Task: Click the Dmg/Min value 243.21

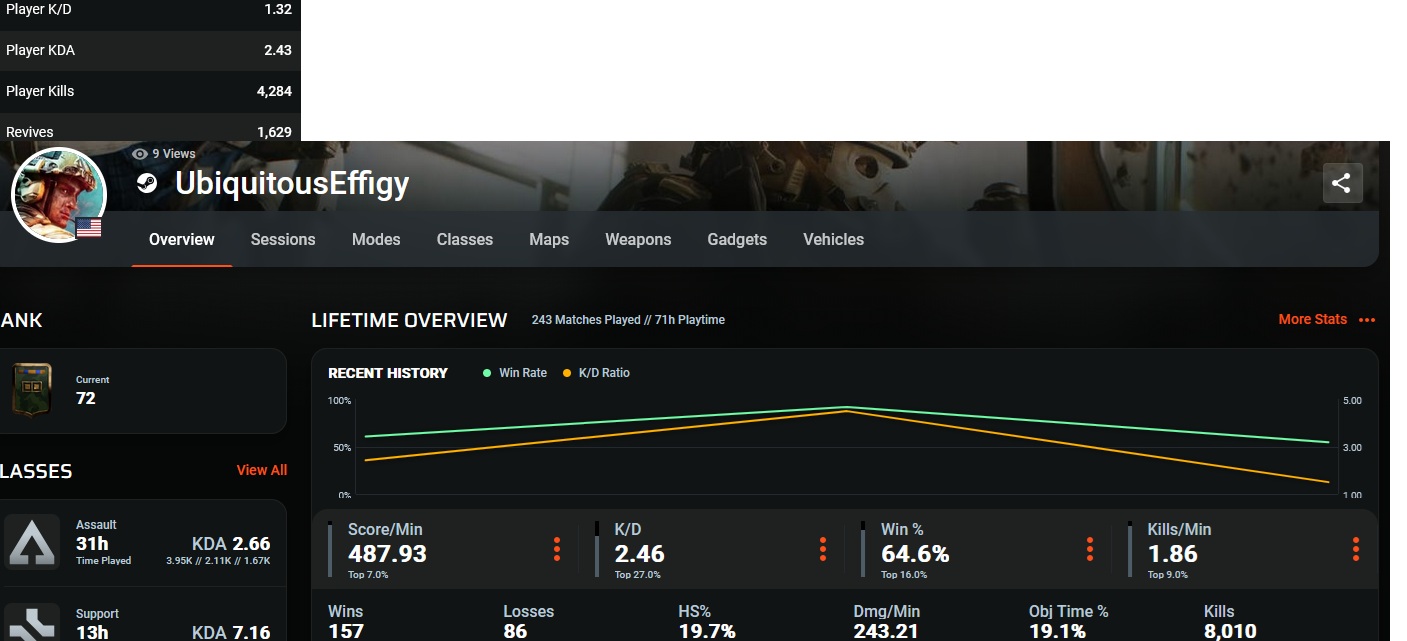Action: pyautogui.click(x=886, y=631)
